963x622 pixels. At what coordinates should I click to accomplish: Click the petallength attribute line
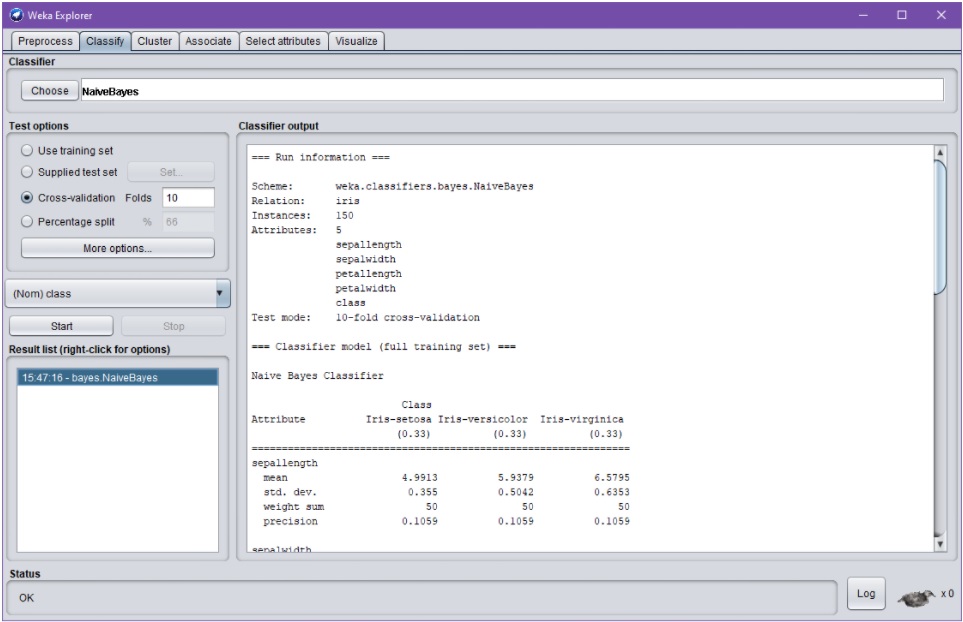pos(368,274)
